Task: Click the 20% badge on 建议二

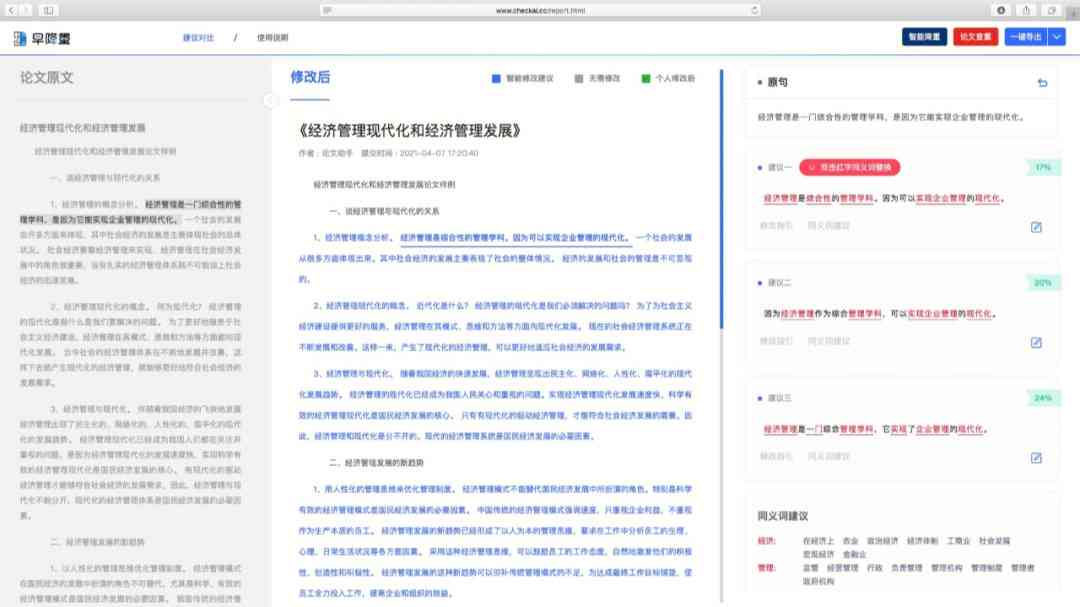Action: click(1043, 282)
